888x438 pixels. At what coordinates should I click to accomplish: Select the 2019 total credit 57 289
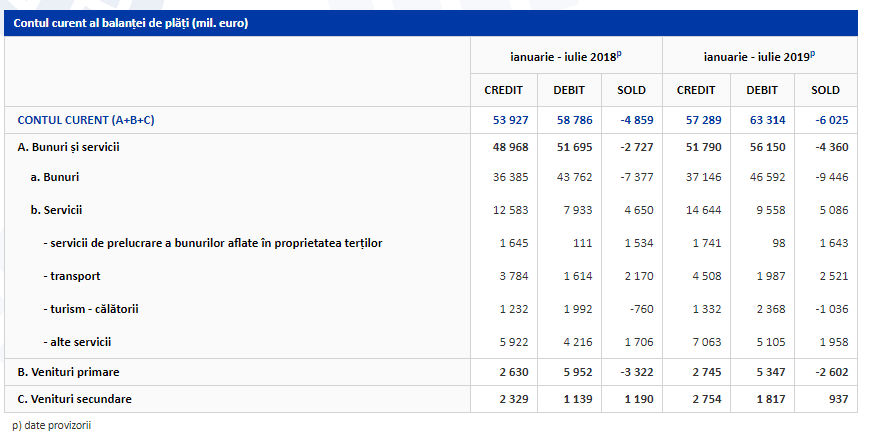click(x=703, y=120)
